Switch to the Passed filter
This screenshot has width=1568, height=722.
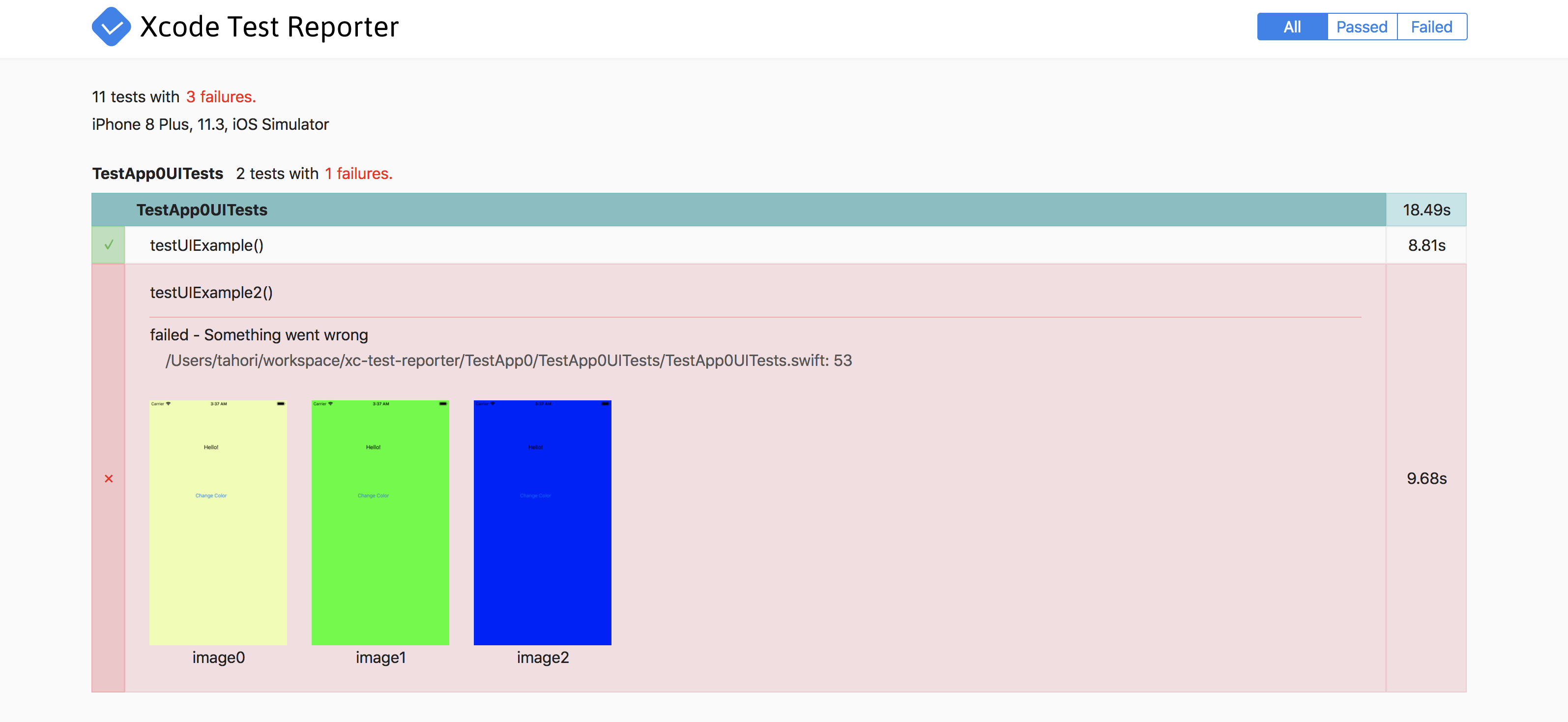pos(1362,27)
